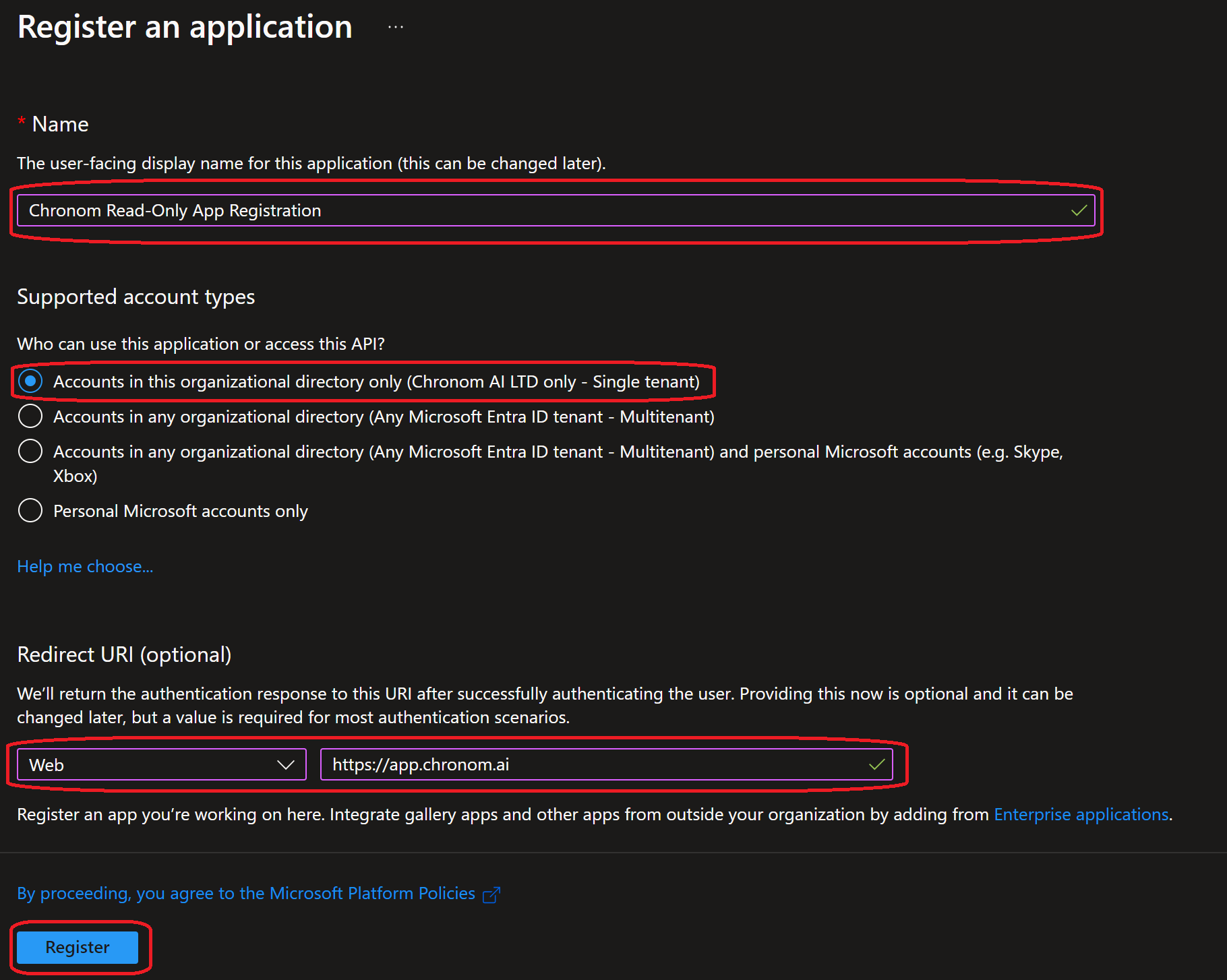Viewport: 1227px width, 980px height.
Task: Click the chevron on the Web platform selector
Action: 286,764
